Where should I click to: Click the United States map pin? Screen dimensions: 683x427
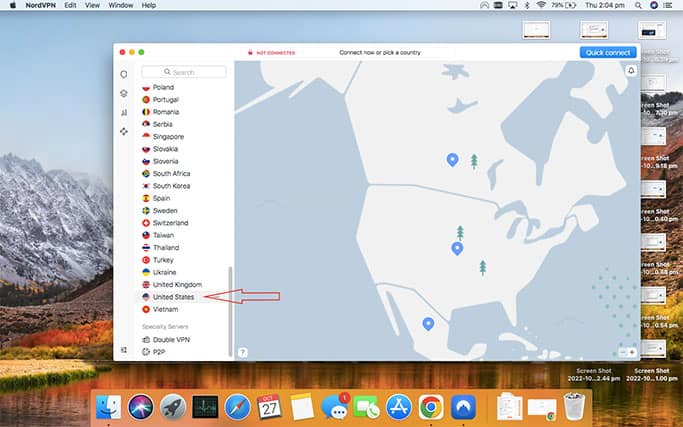tap(457, 248)
